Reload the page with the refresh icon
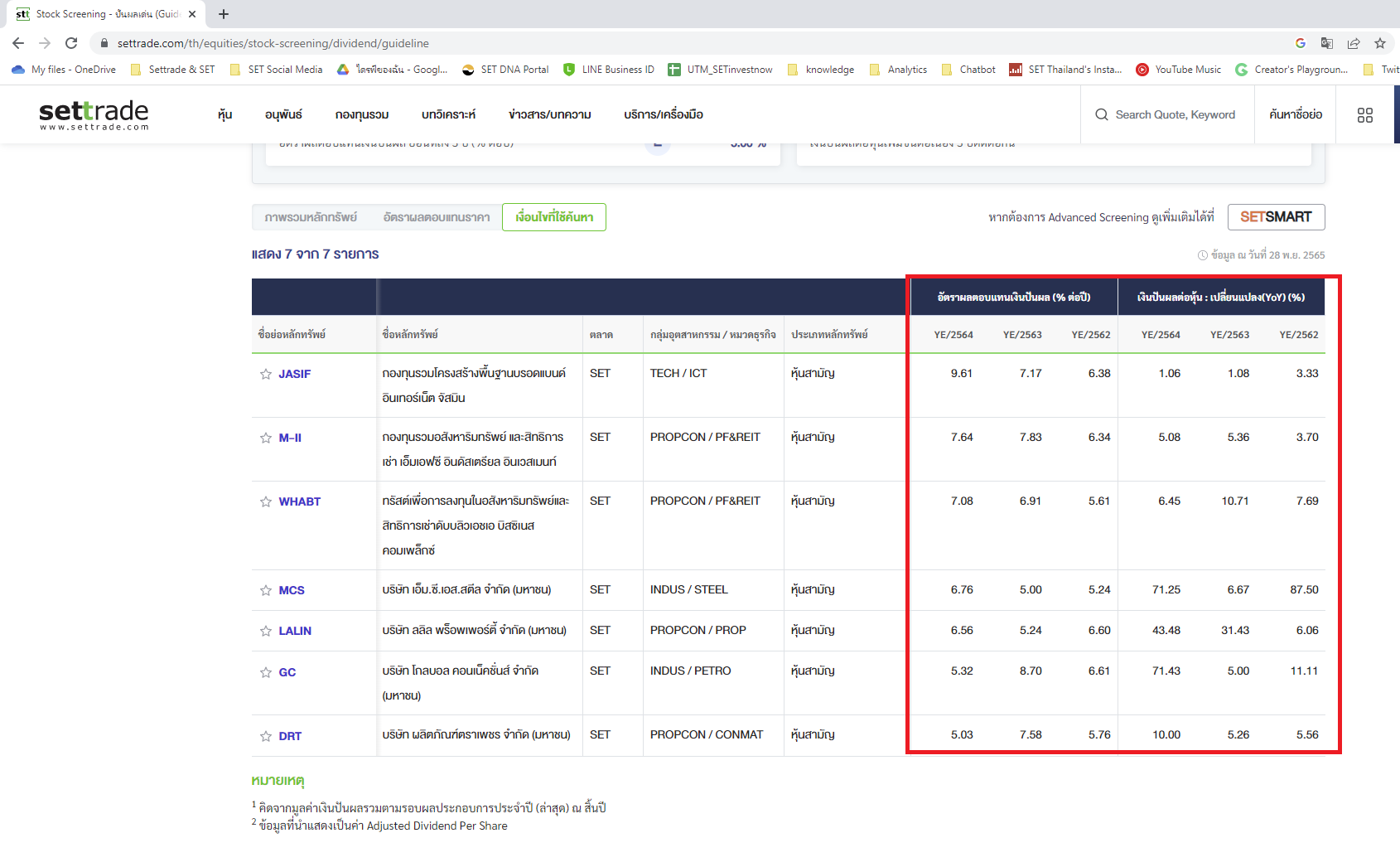 (x=71, y=43)
